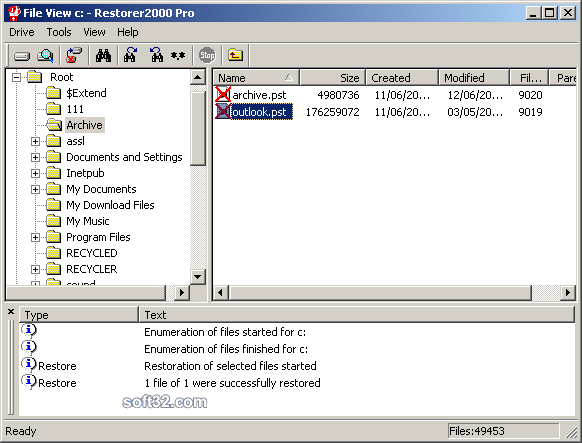Click info icon beside 'Enumeration of files finished'

pos(29,347)
